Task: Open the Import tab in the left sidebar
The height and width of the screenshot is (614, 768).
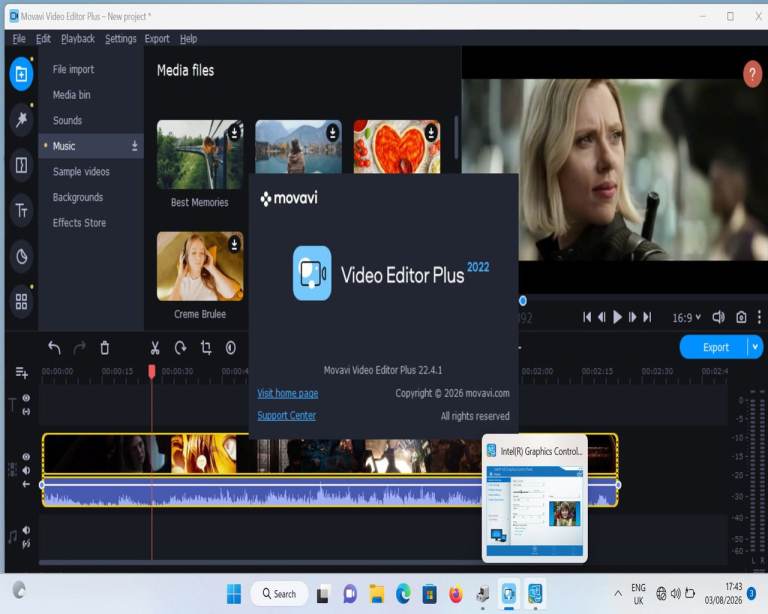Action: coord(21,74)
